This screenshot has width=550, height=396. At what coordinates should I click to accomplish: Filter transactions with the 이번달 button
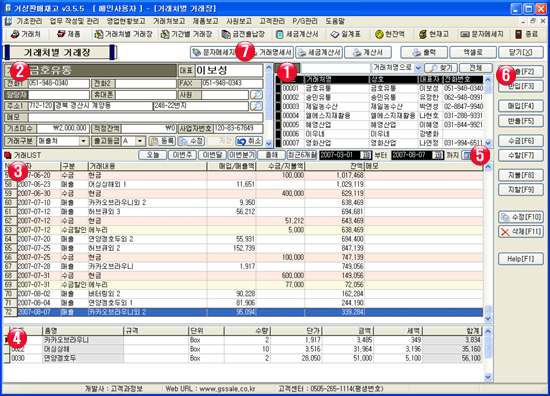coord(212,155)
